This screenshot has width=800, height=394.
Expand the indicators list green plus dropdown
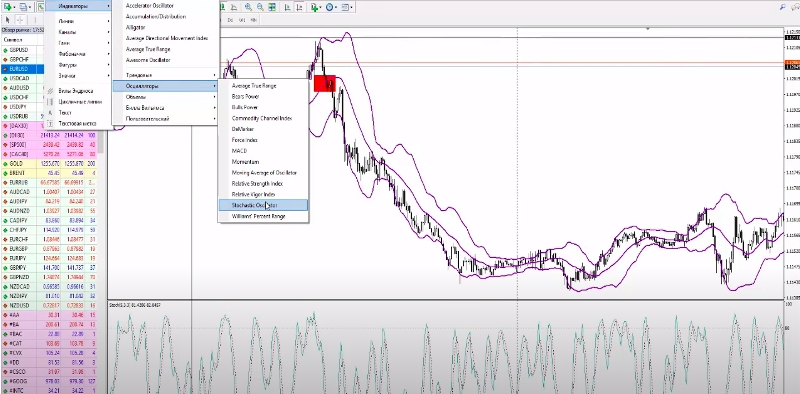point(320,7)
